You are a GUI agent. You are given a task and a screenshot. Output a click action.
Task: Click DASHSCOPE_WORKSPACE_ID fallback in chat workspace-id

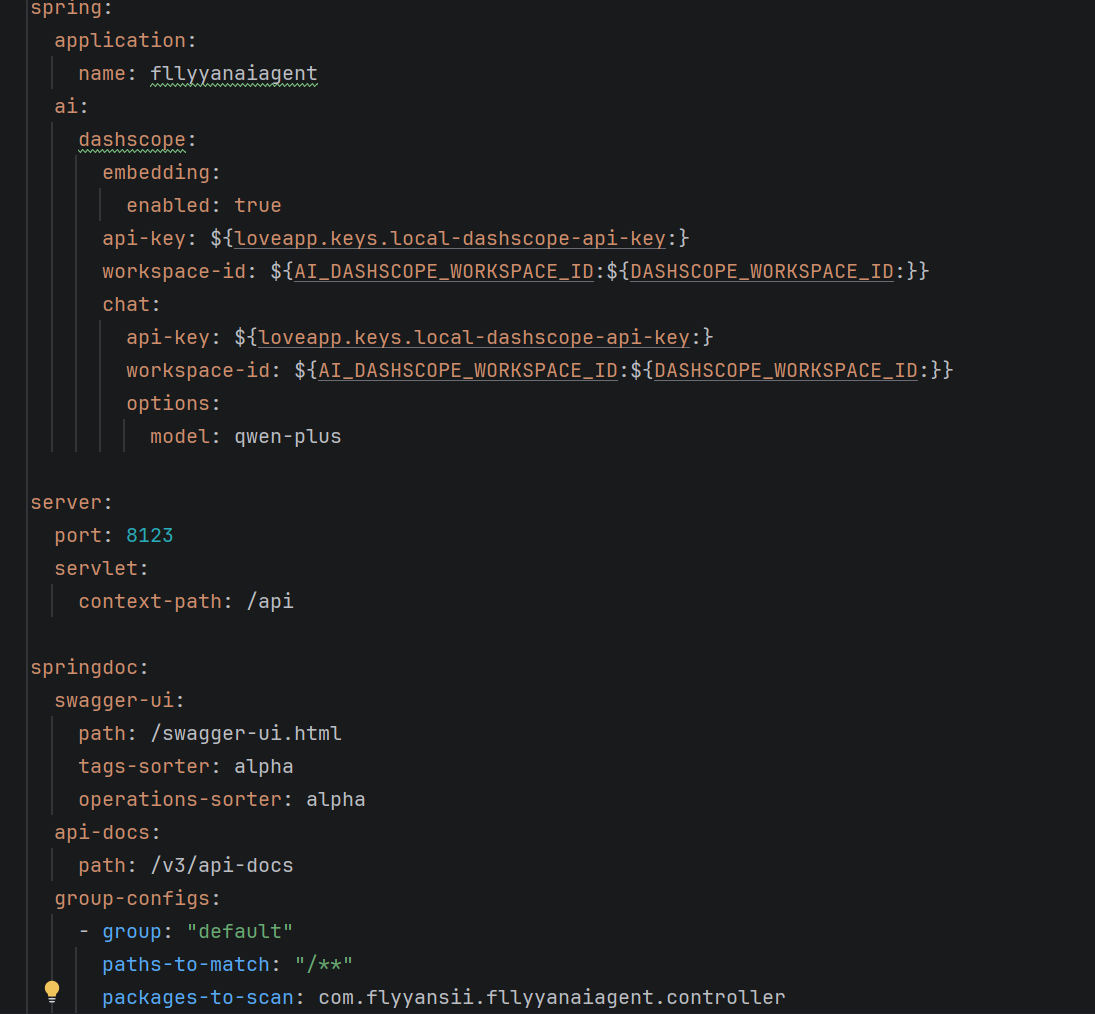(786, 371)
